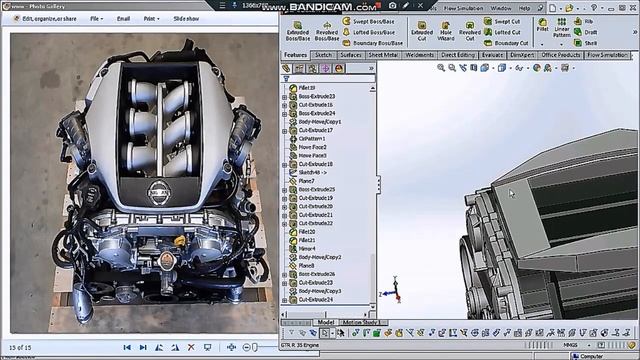
Task: Select the Revolved Boss/Base tool
Action: click(327, 31)
